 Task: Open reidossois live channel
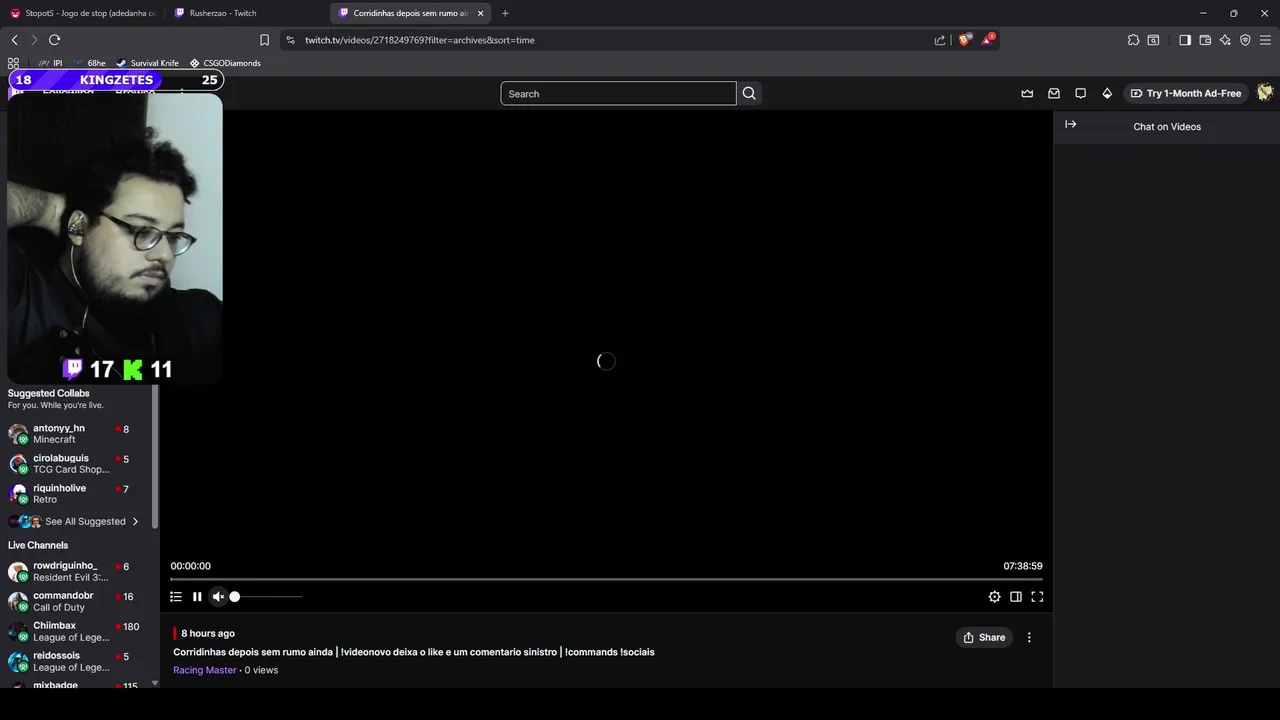tap(79, 662)
